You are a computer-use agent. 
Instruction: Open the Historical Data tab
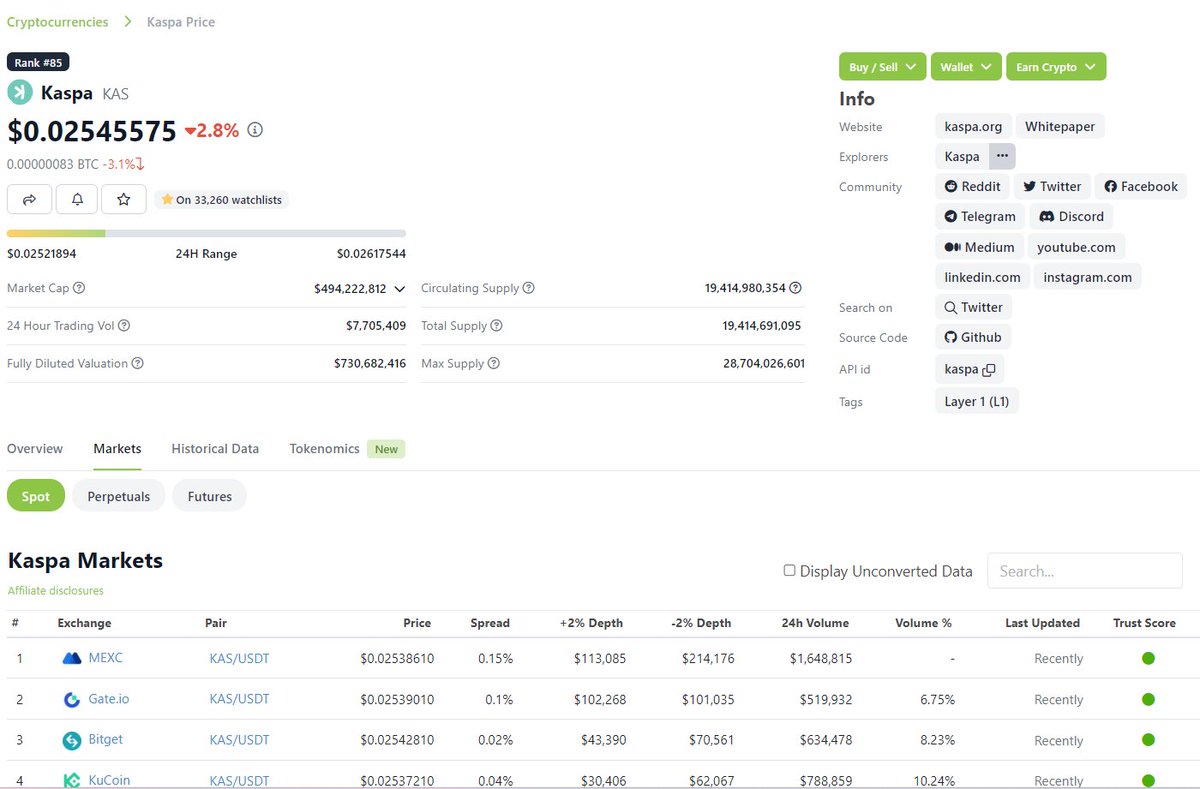pyautogui.click(x=215, y=449)
